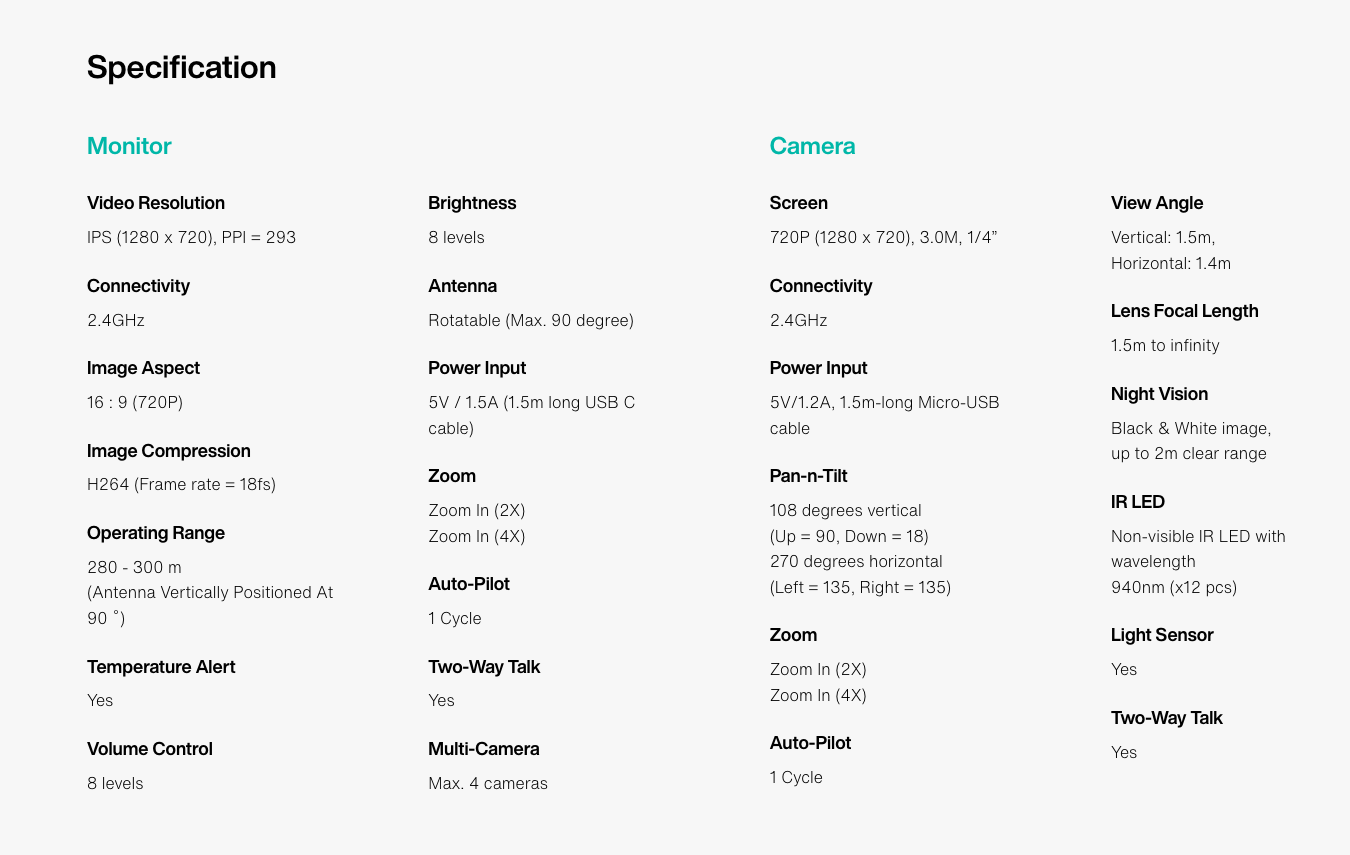Select the Camera section heading
Viewport: 1350px width, 855px height.
pyautogui.click(x=812, y=146)
